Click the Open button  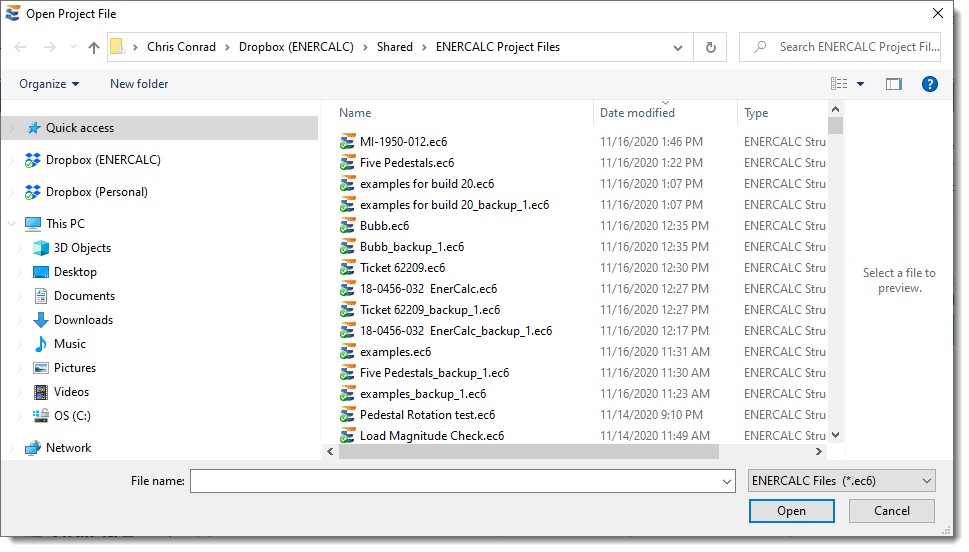791,511
